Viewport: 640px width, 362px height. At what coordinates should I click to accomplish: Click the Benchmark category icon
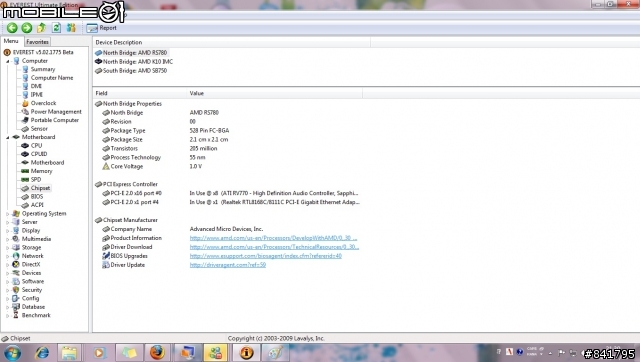click(16, 315)
